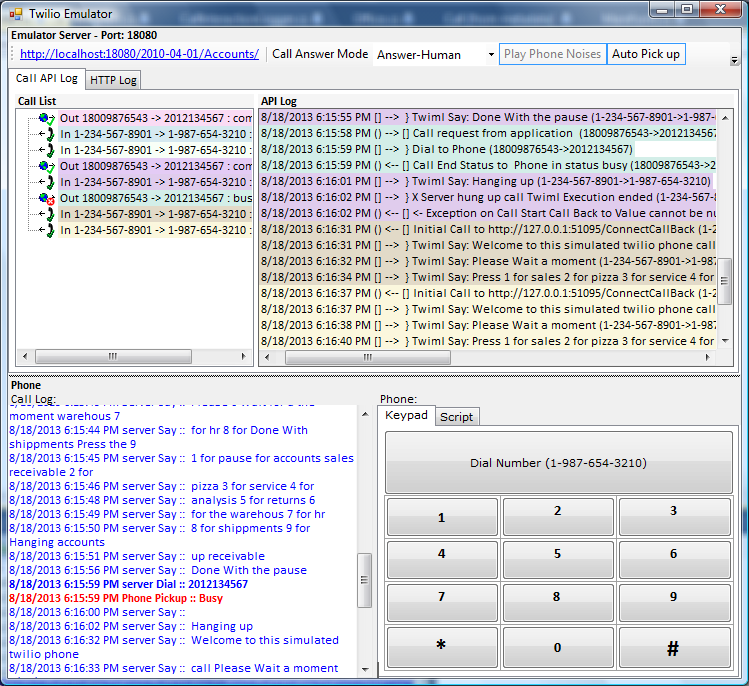
Task: Select the first 'Out 18009876543 -> 2012134567' call row
Action: tap(155, 118)
